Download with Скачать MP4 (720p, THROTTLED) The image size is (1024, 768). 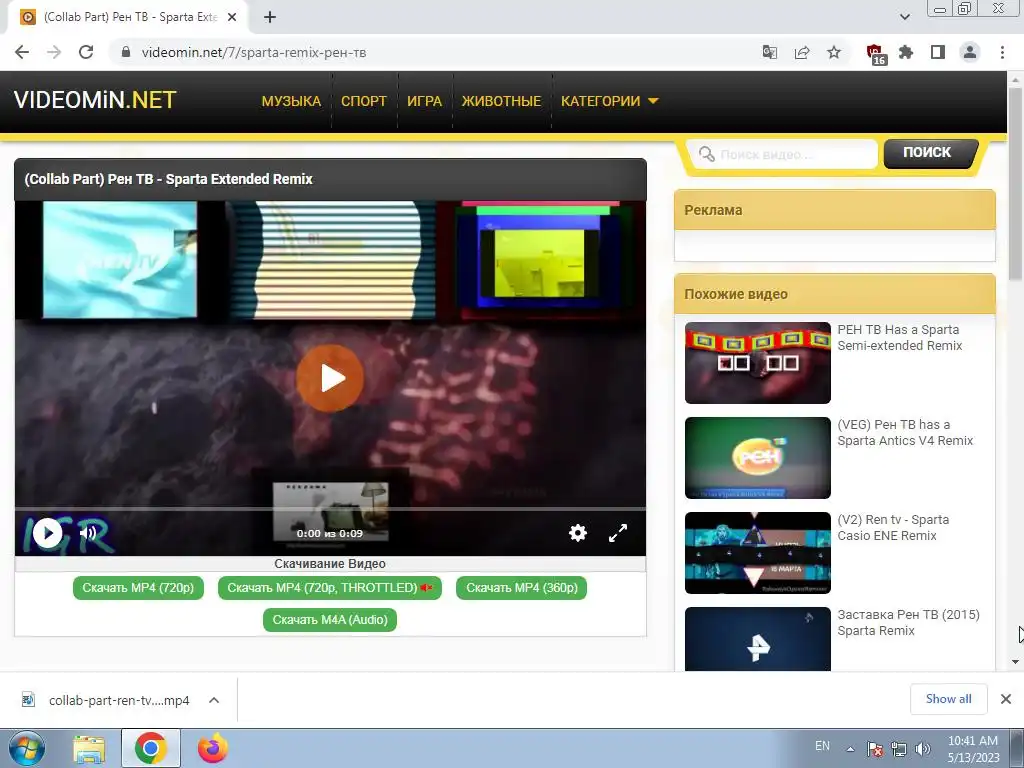pos(330,588)
